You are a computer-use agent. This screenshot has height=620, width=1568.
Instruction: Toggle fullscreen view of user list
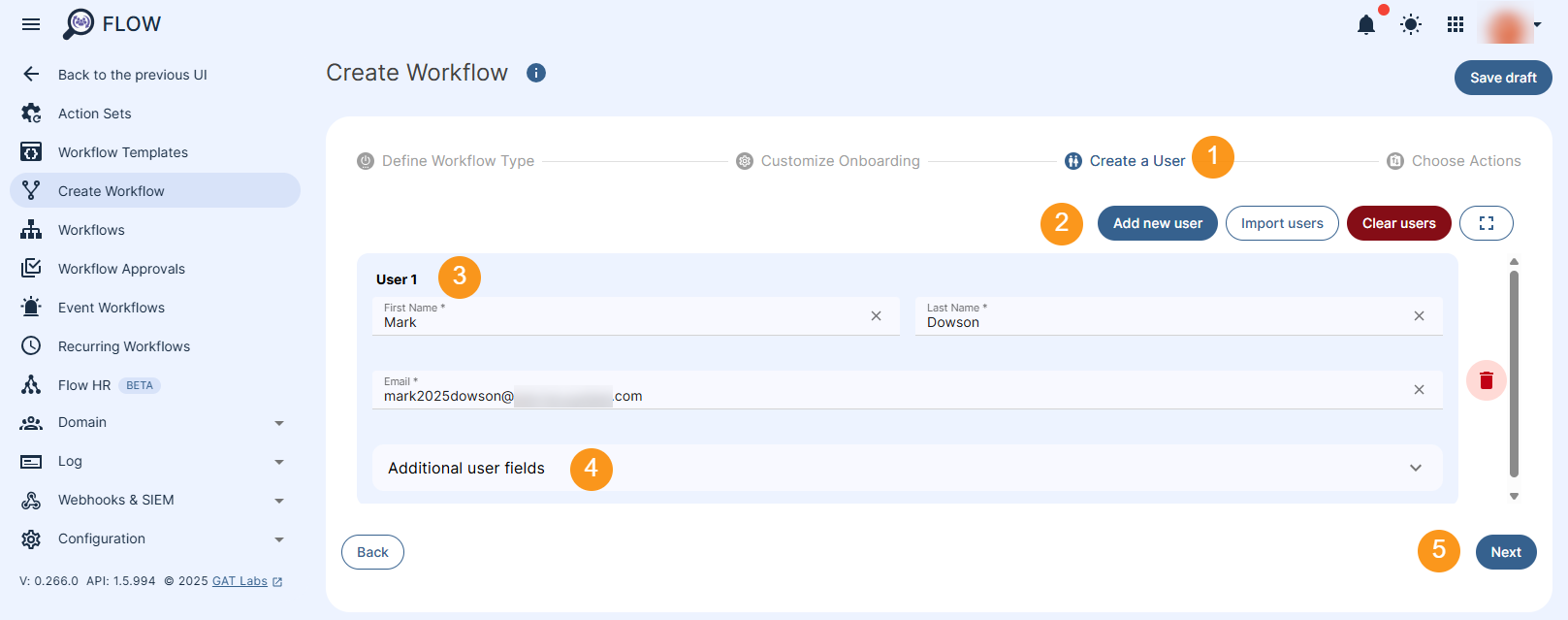(x=1487, y=223)
